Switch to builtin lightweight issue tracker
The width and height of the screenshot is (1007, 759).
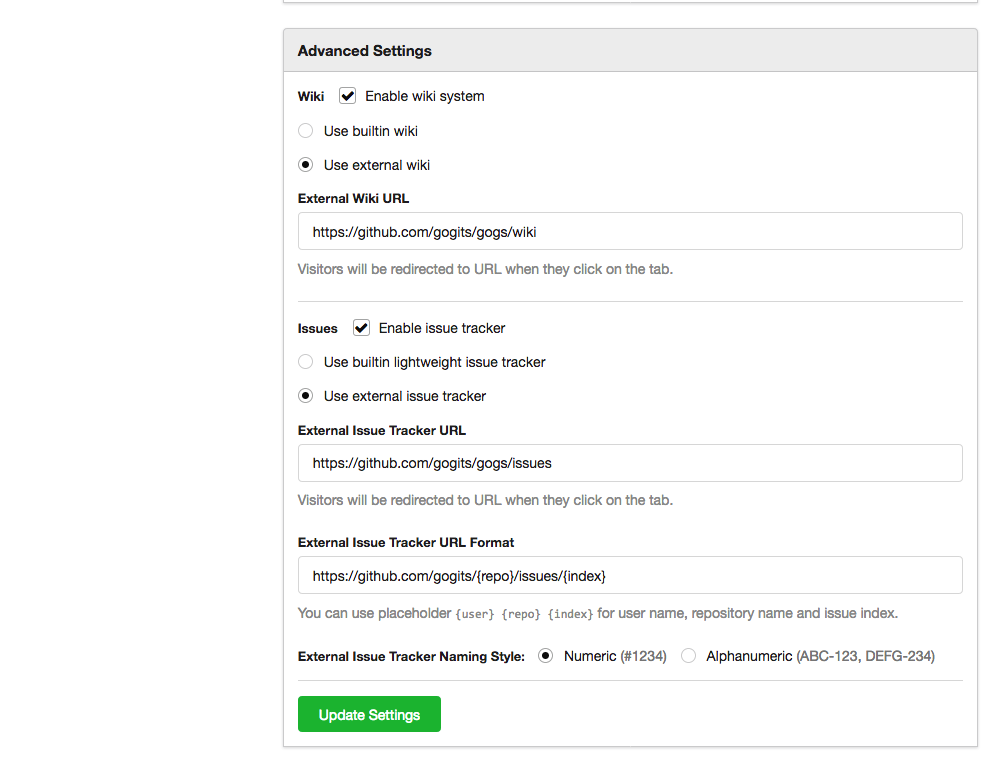[x=306, y=362]
